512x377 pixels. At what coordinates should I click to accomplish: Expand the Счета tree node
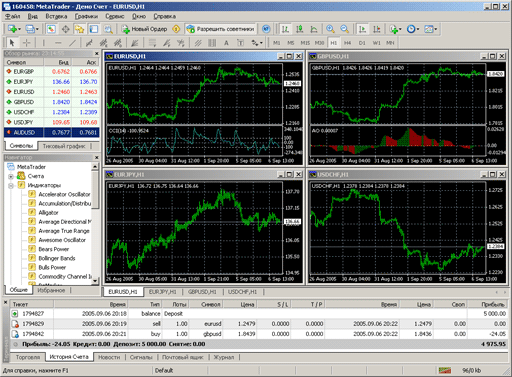coord(11,176)
